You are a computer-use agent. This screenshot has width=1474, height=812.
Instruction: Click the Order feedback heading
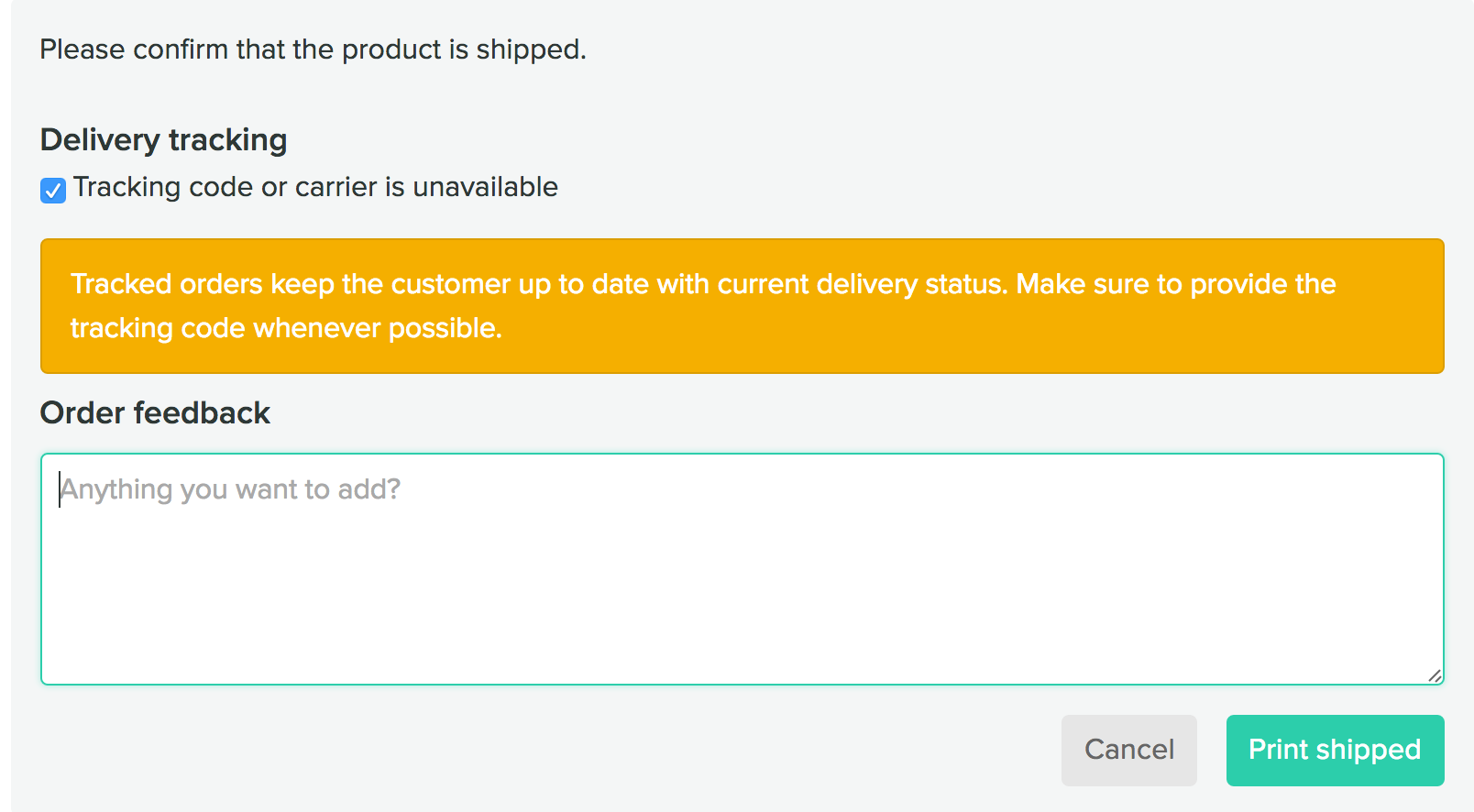click(155, 413)
